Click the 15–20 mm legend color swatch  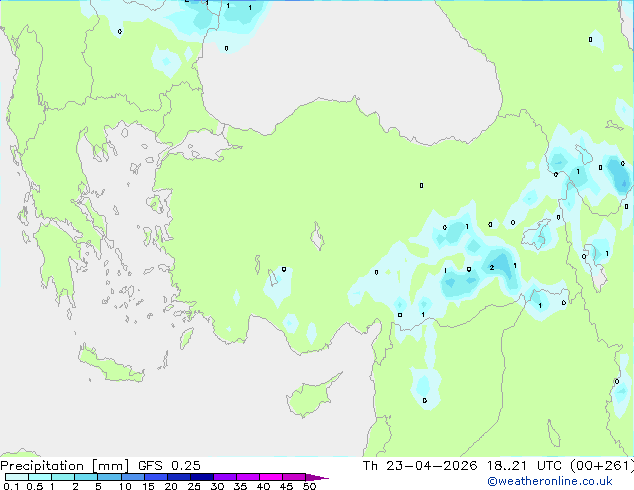[x=155, y=477]
